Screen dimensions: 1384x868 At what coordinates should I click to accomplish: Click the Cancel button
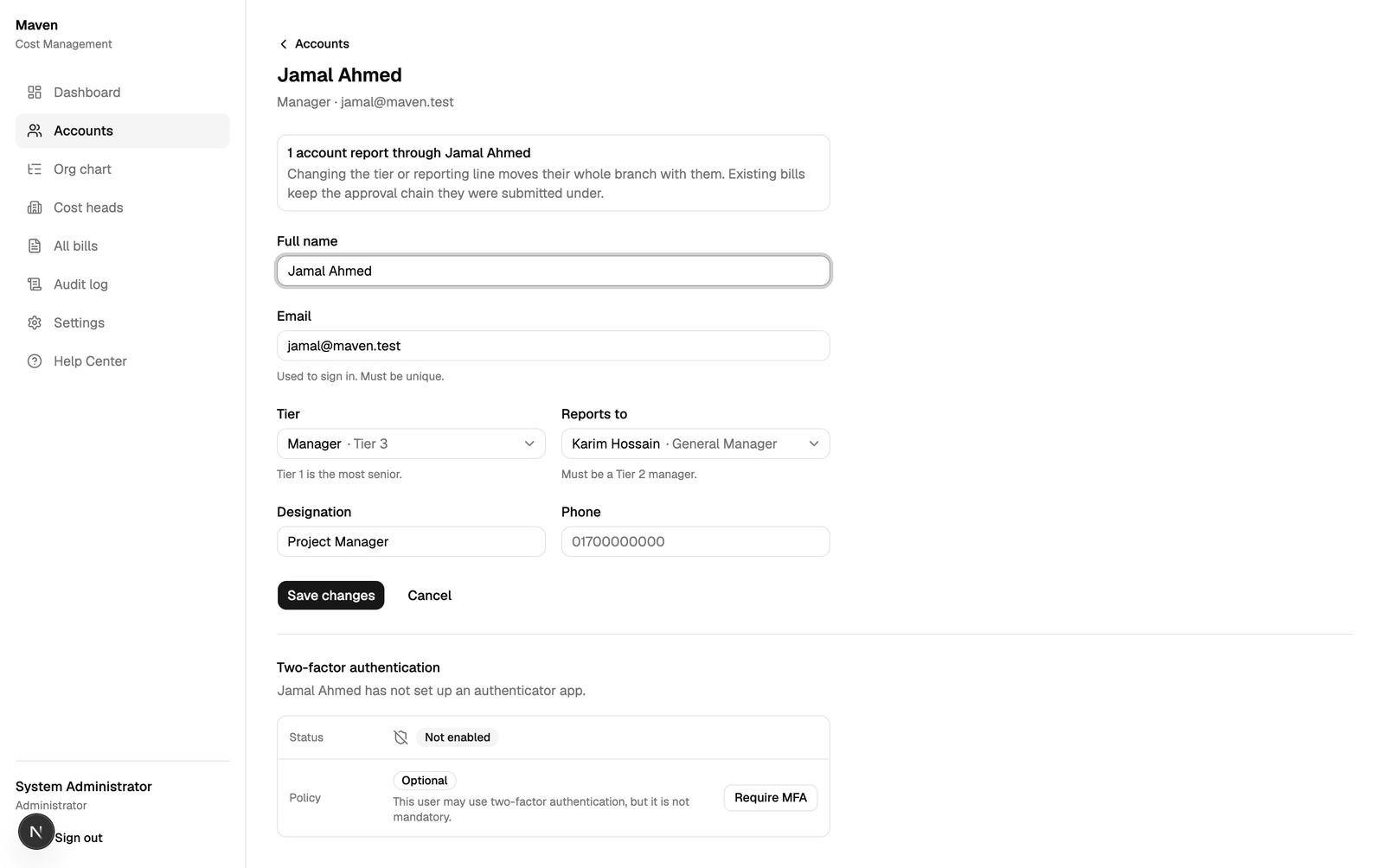click(430, 596)
